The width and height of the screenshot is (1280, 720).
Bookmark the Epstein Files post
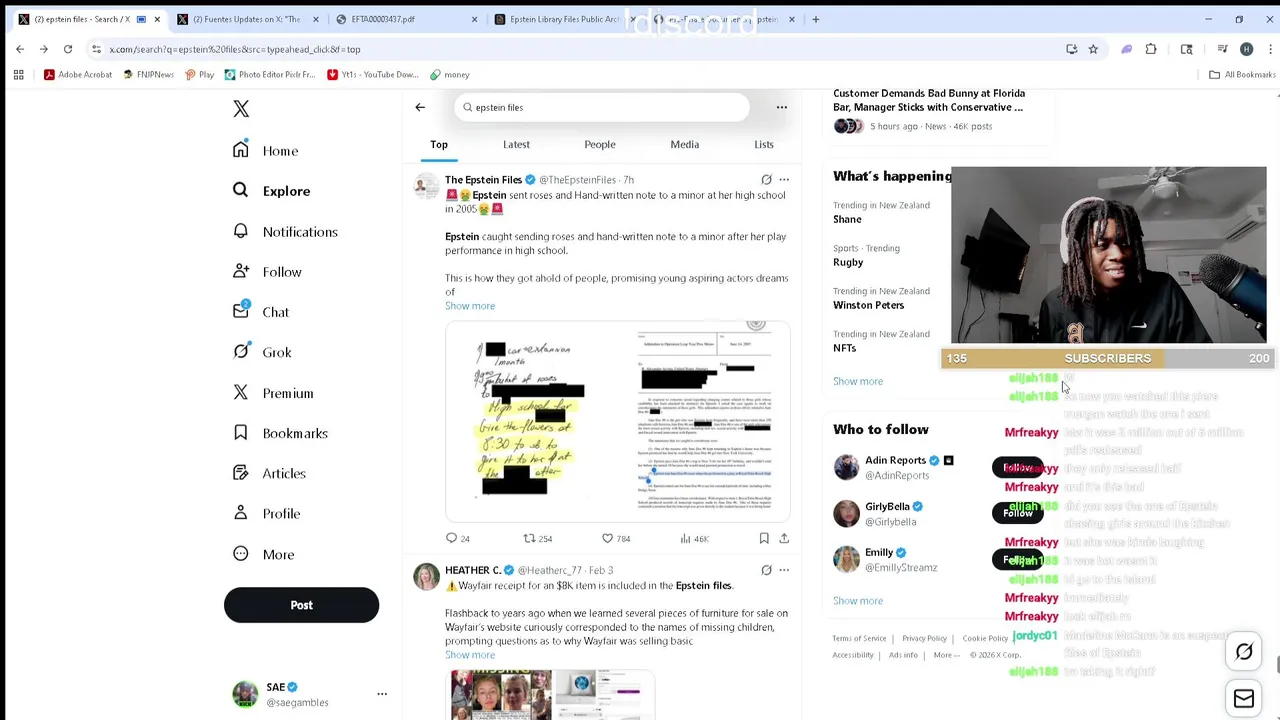pyautogui.click(x=764, y=539)
